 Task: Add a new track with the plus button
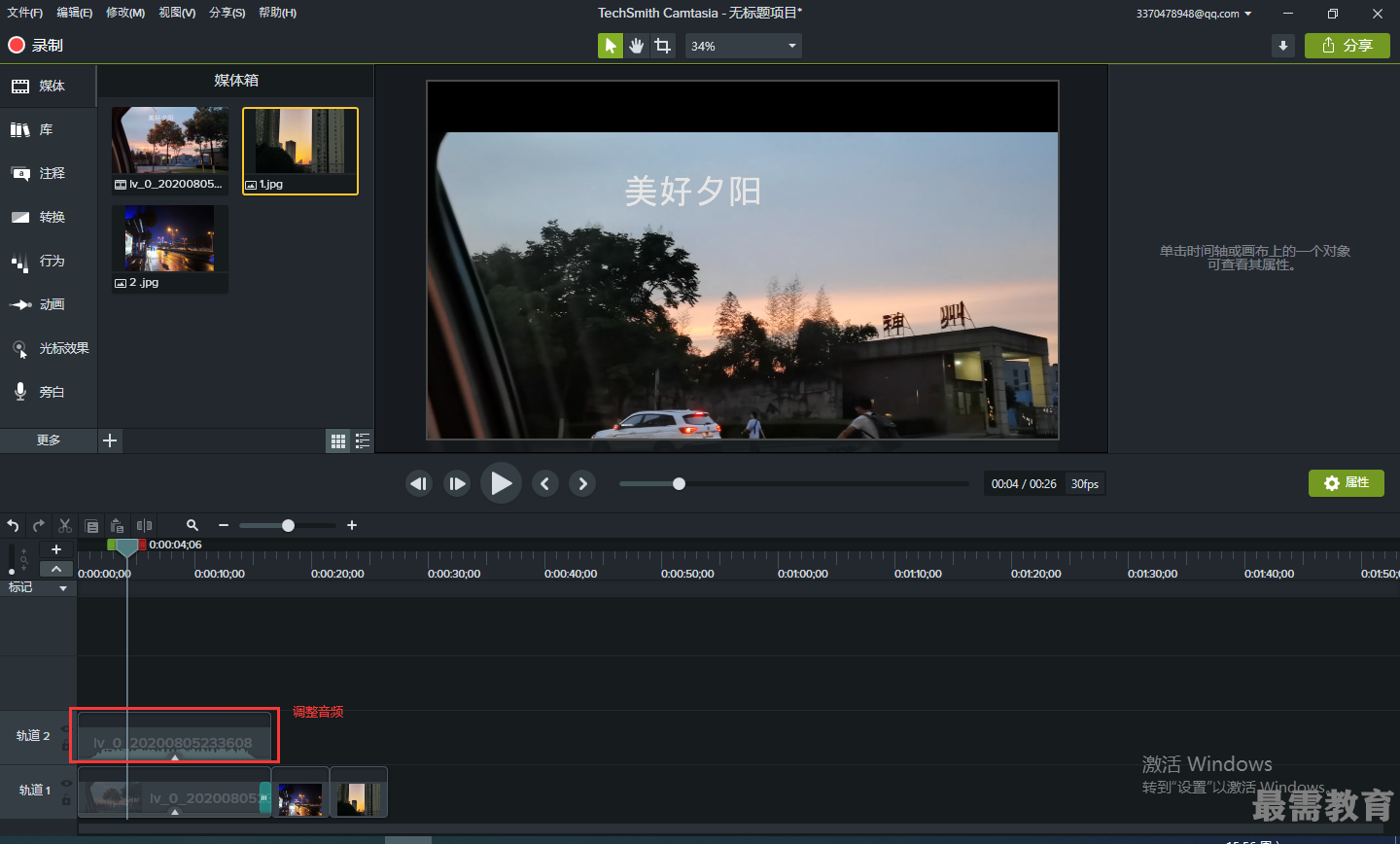(56, 549)
